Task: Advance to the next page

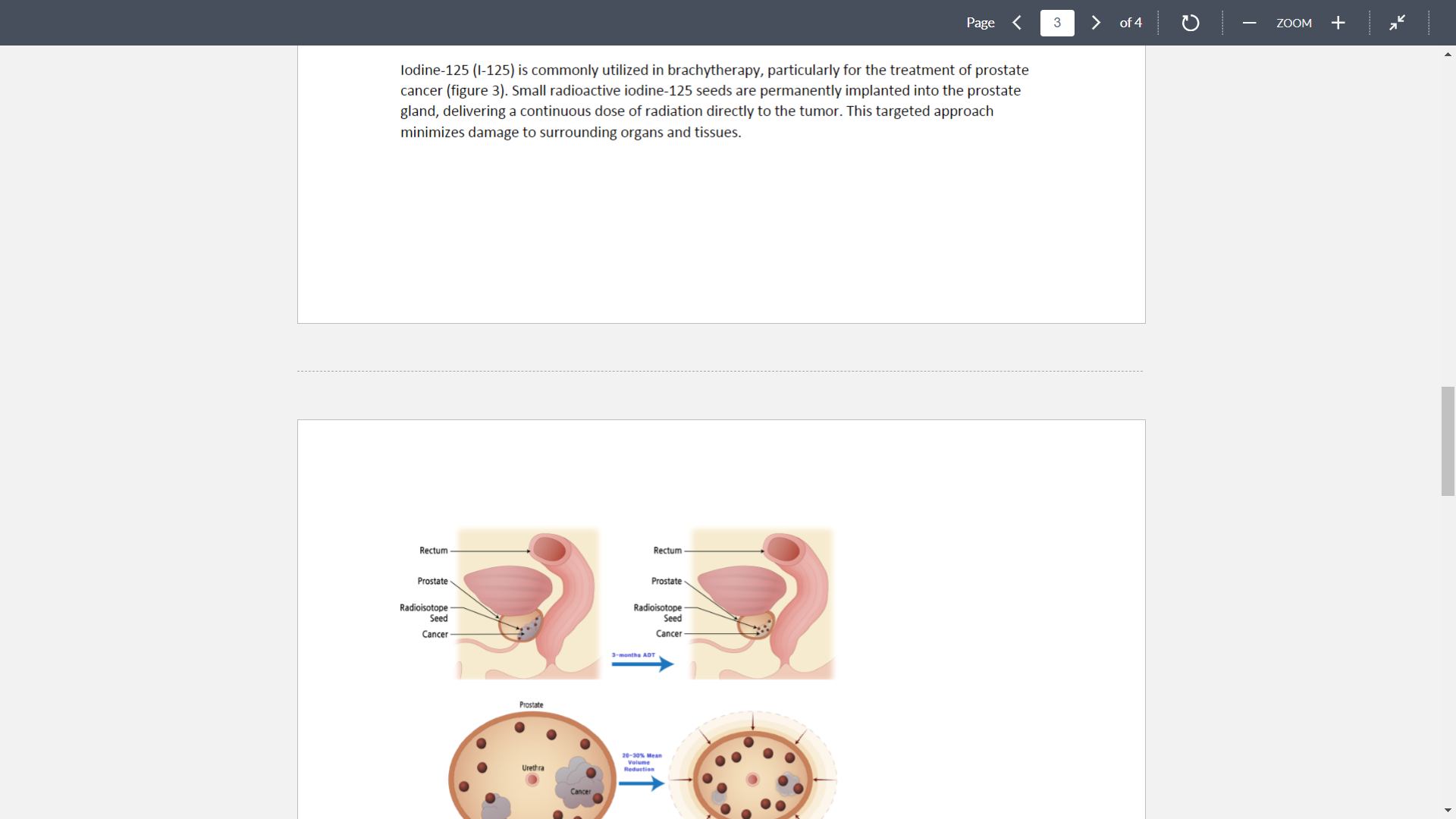Action: click(x=1095, y=23)
